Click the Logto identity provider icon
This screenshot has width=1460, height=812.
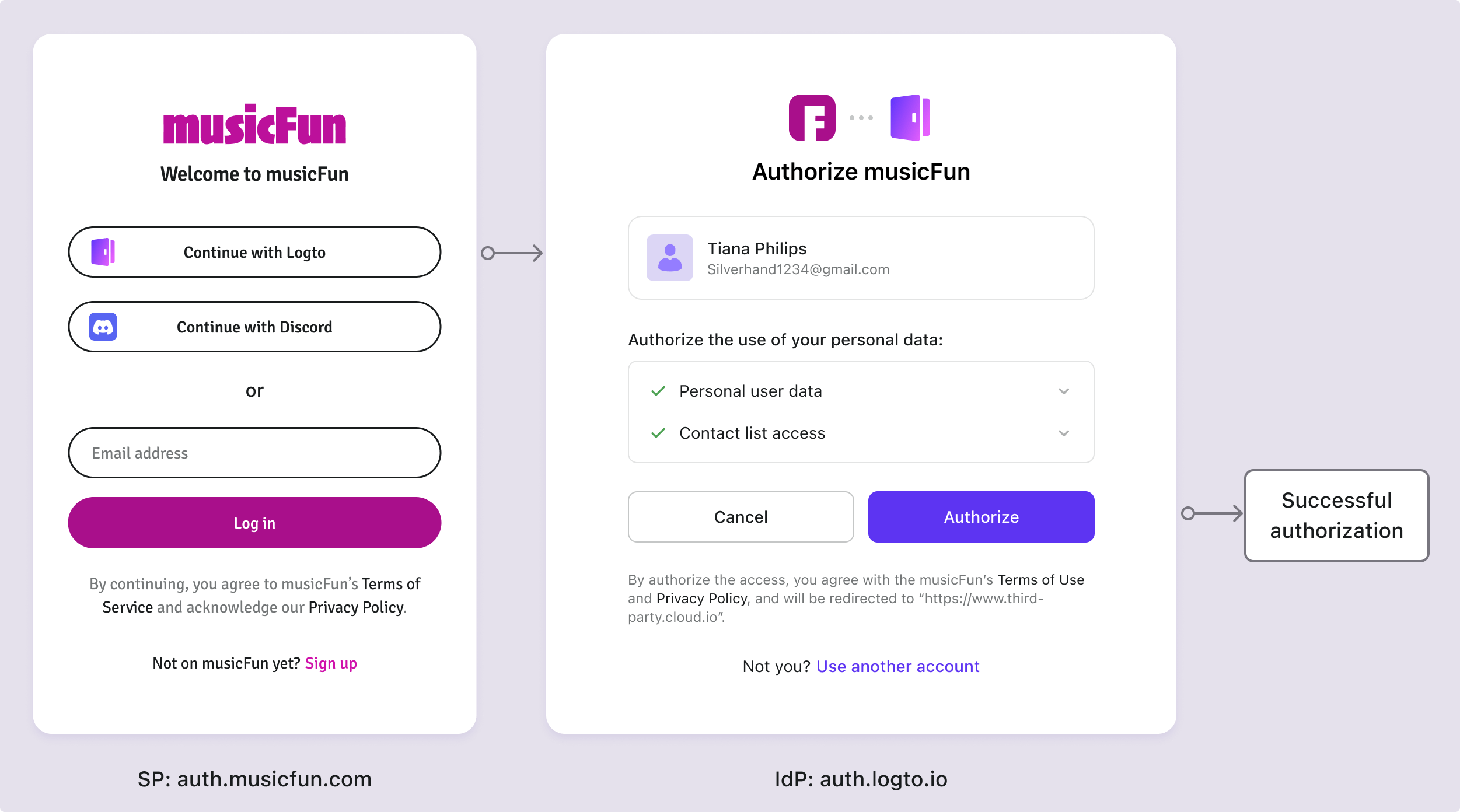click(908, 118)
